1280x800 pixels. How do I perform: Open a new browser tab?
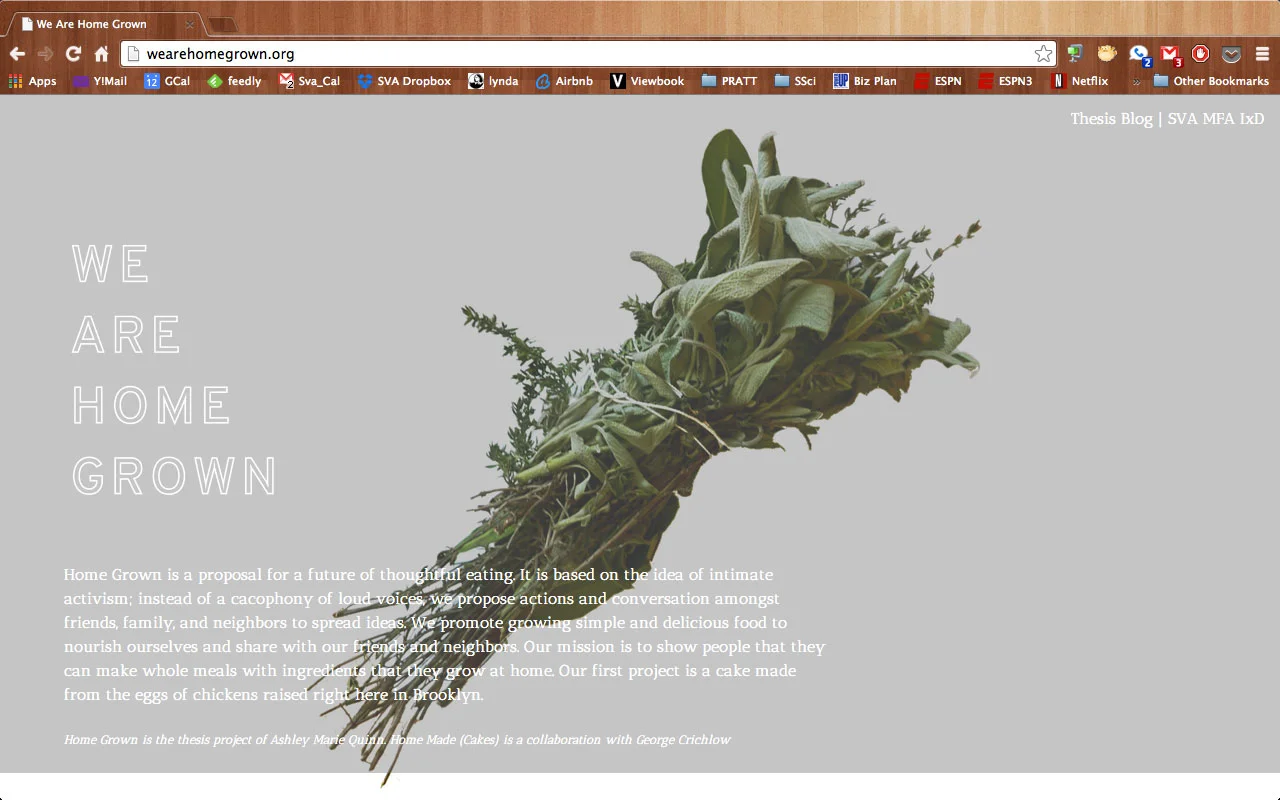click(222, 24)
